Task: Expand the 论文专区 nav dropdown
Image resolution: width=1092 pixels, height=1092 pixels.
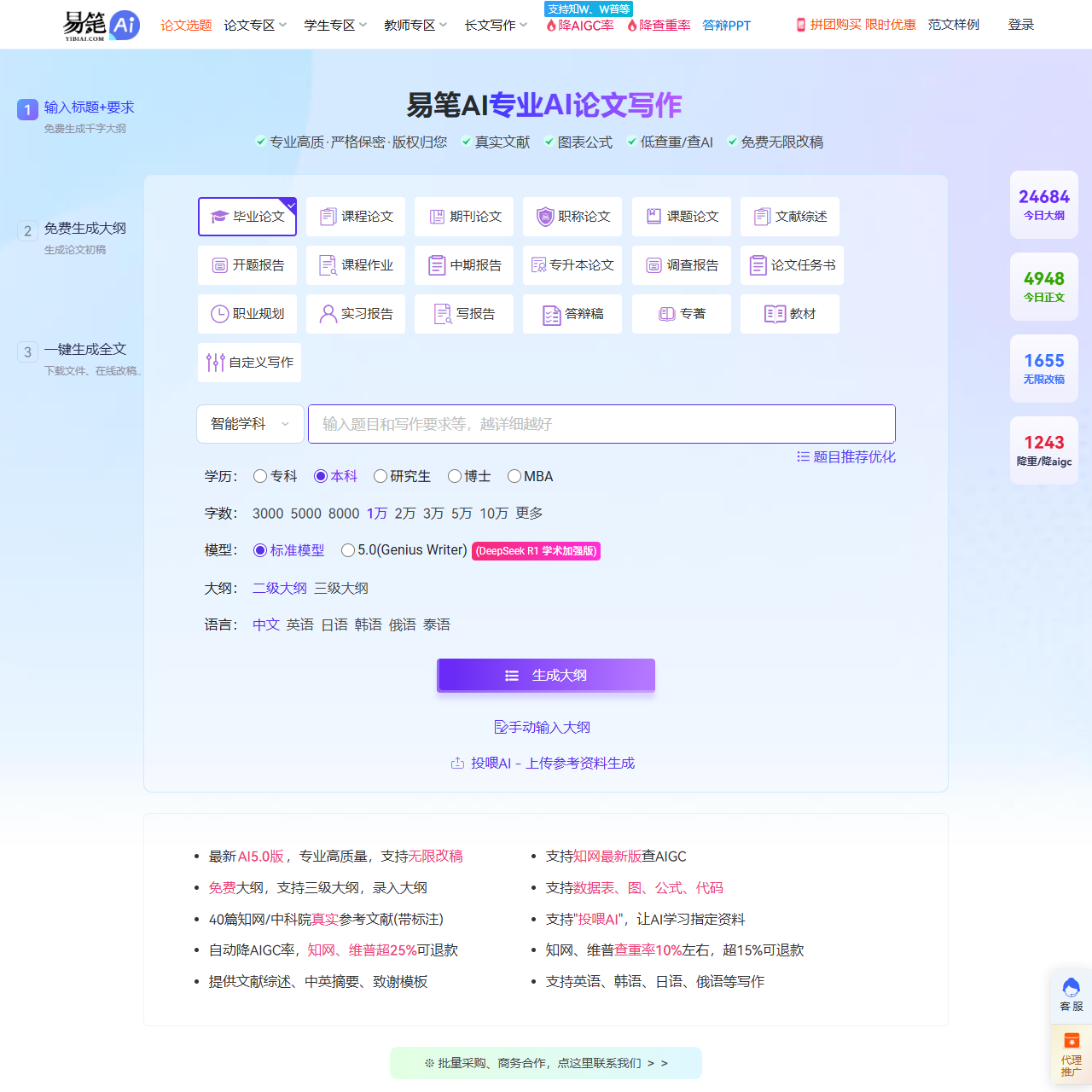Action: 255,26
